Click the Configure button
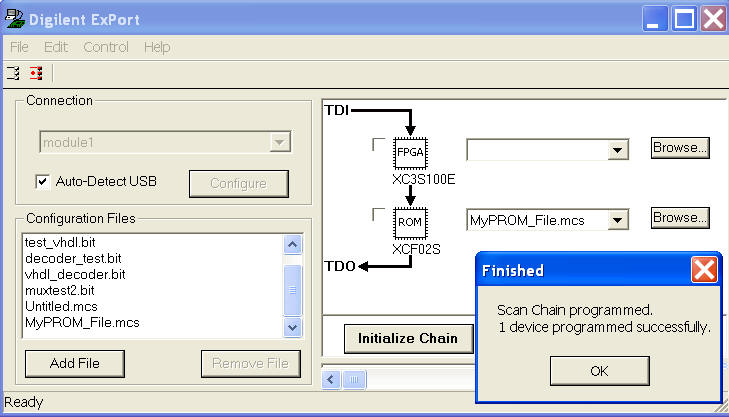Viewport: 729px width, 417px height. [239, 184]
